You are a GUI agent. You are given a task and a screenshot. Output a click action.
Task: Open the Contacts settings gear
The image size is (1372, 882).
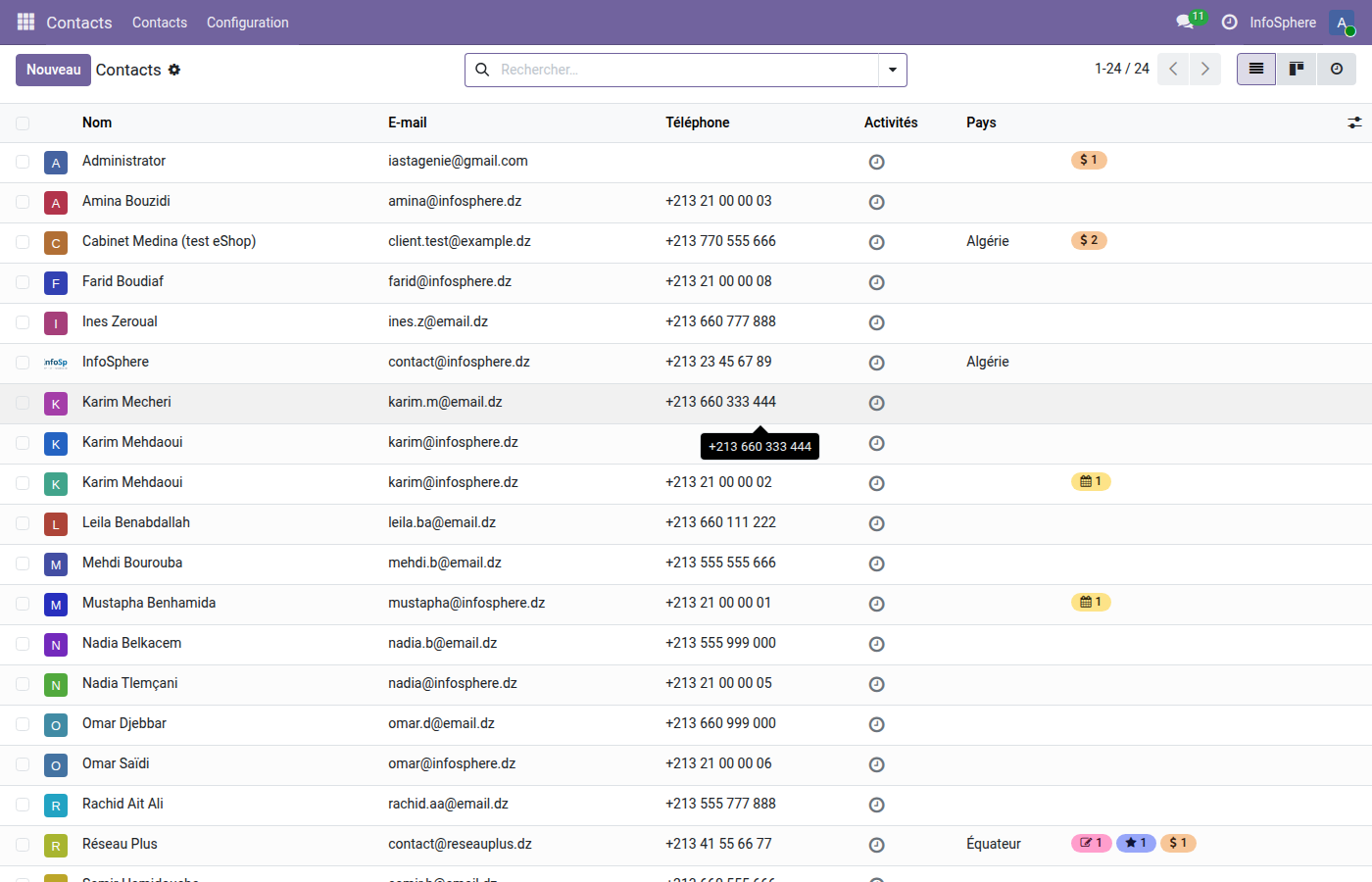172,70
